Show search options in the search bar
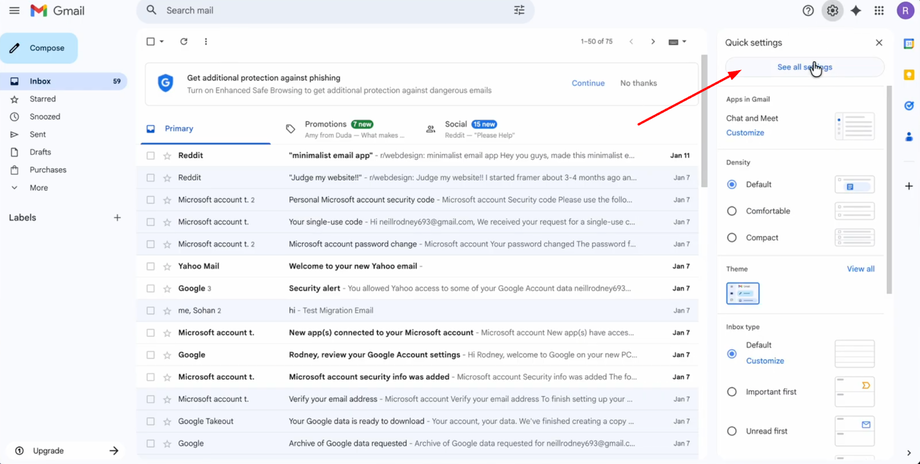 click(x=519, y=11)
